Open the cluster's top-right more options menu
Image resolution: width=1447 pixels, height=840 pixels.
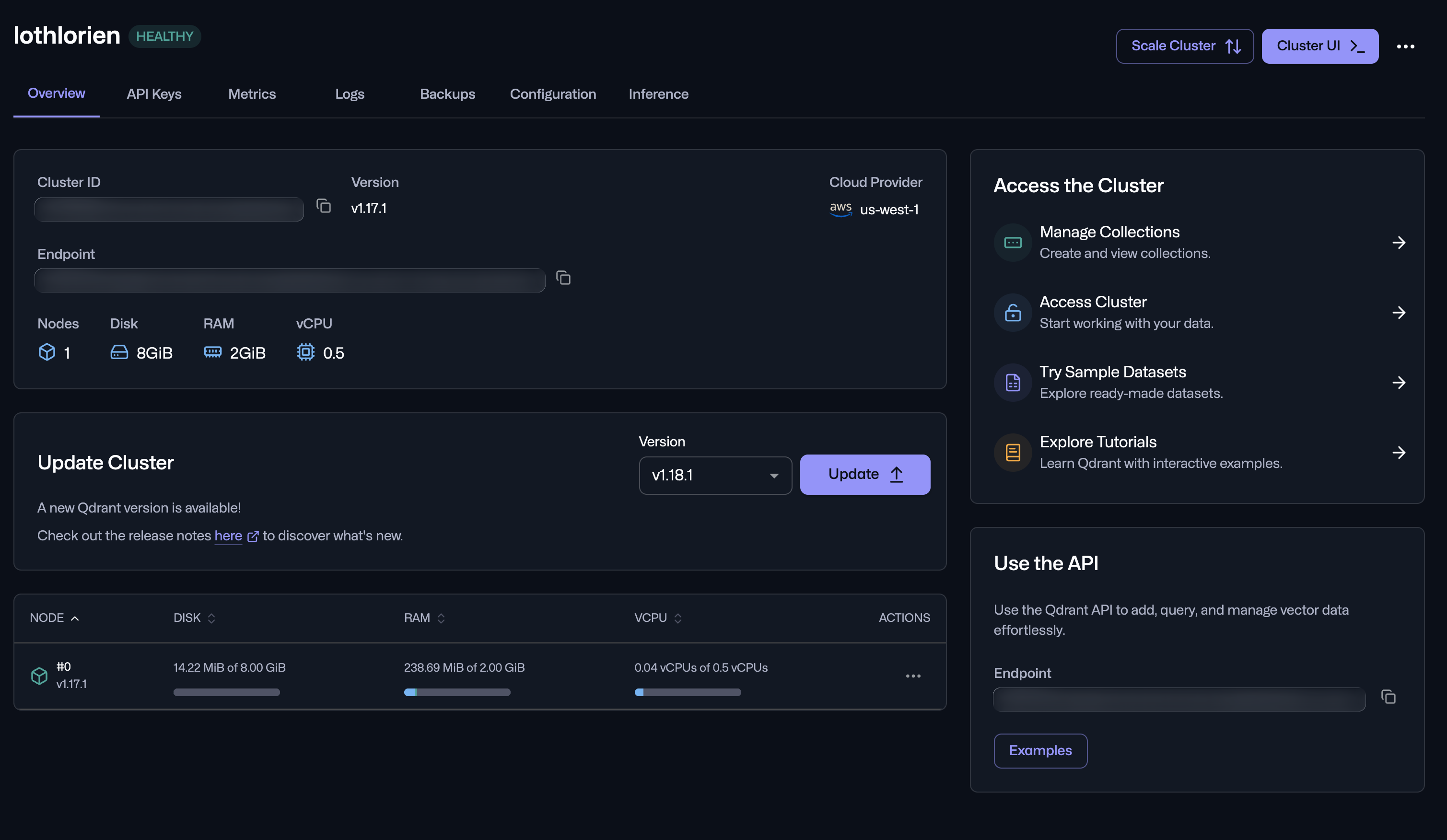pos(1405,47)
